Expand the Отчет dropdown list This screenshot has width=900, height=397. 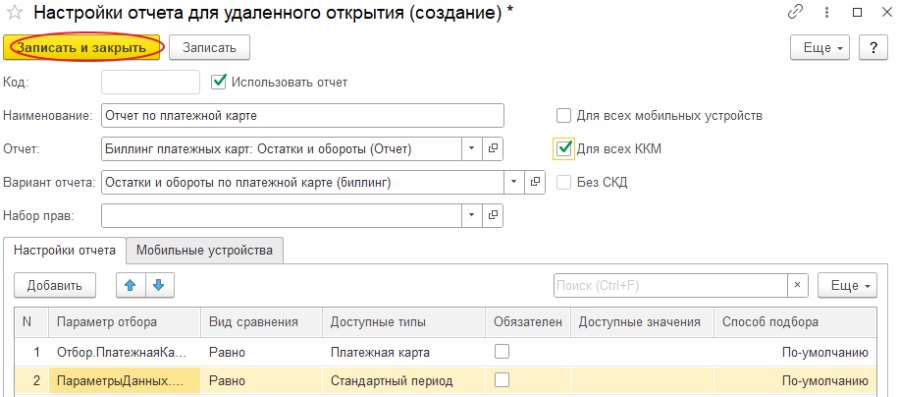pyautogui.click(x=472, y=149)
